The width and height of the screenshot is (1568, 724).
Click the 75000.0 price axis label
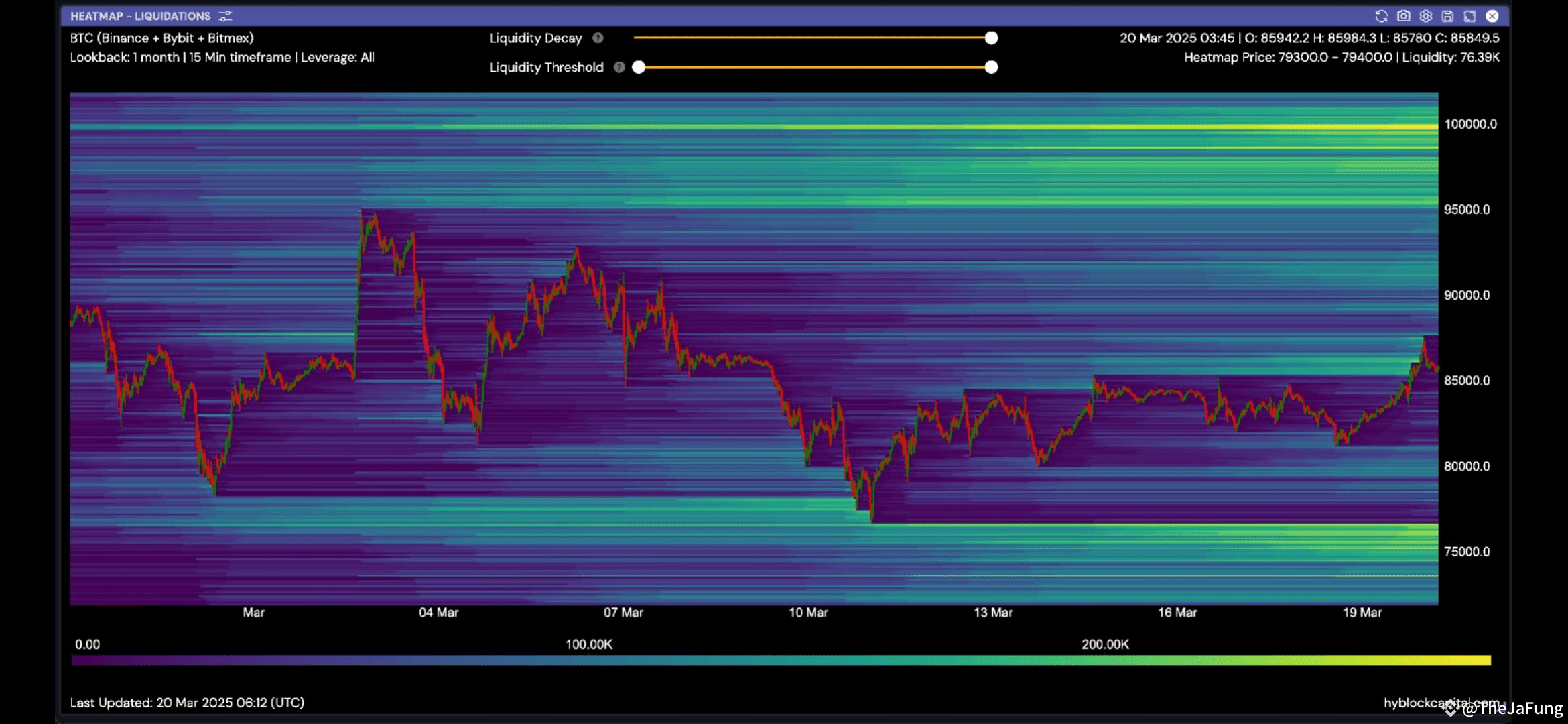click(x=1467, y=552)
